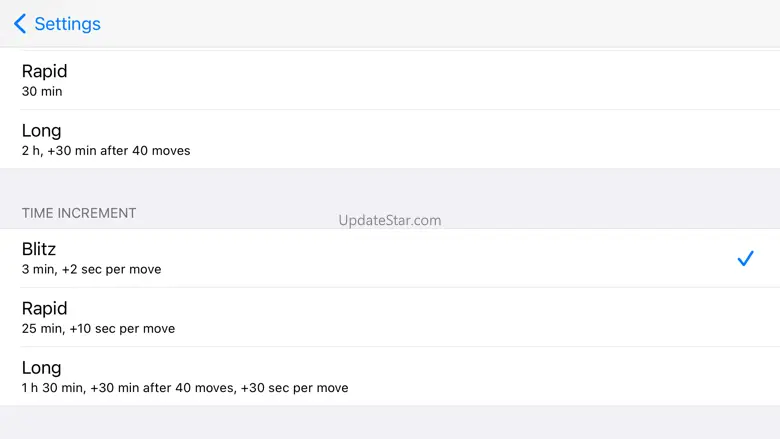Tap the blue back chevron icon
The height and width of the screenshot is (439, 780).
[20, 23]
